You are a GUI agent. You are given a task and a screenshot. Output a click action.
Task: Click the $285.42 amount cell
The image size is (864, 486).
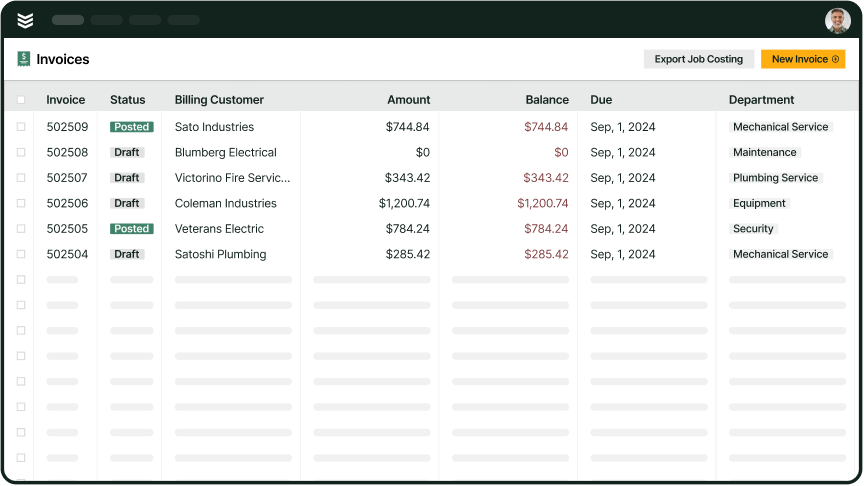(x=408, y=254)
